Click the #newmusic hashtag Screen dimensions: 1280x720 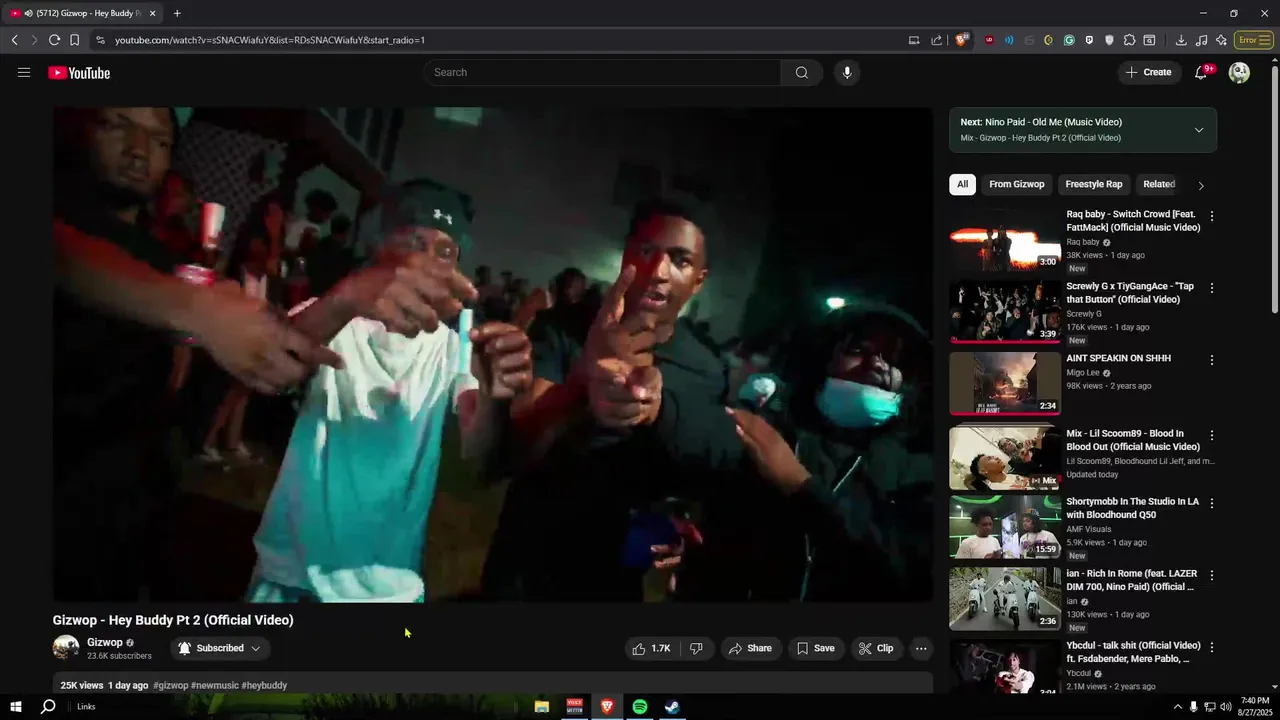214,686
